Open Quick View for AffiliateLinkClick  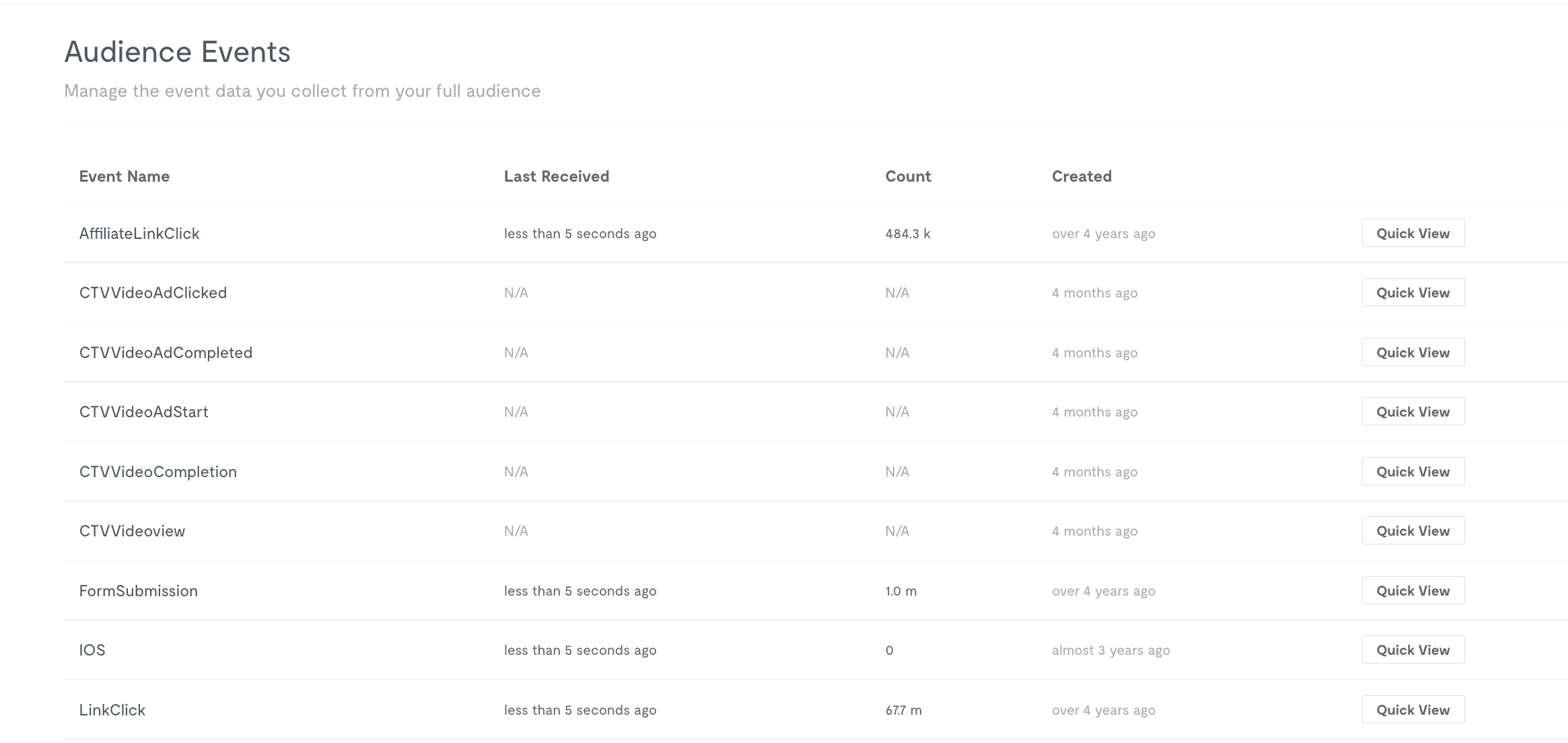pyautogui.click(x=1413, y=233)
